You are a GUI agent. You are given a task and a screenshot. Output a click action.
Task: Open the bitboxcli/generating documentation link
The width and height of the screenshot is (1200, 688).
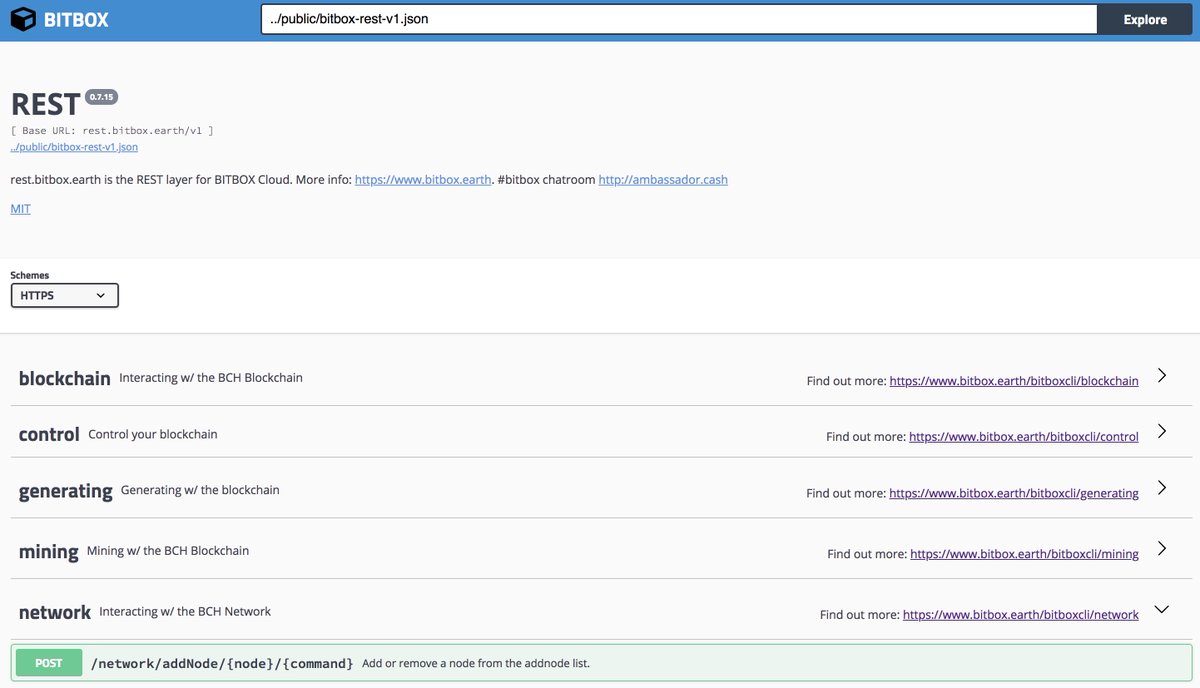tap(1014, 493)
